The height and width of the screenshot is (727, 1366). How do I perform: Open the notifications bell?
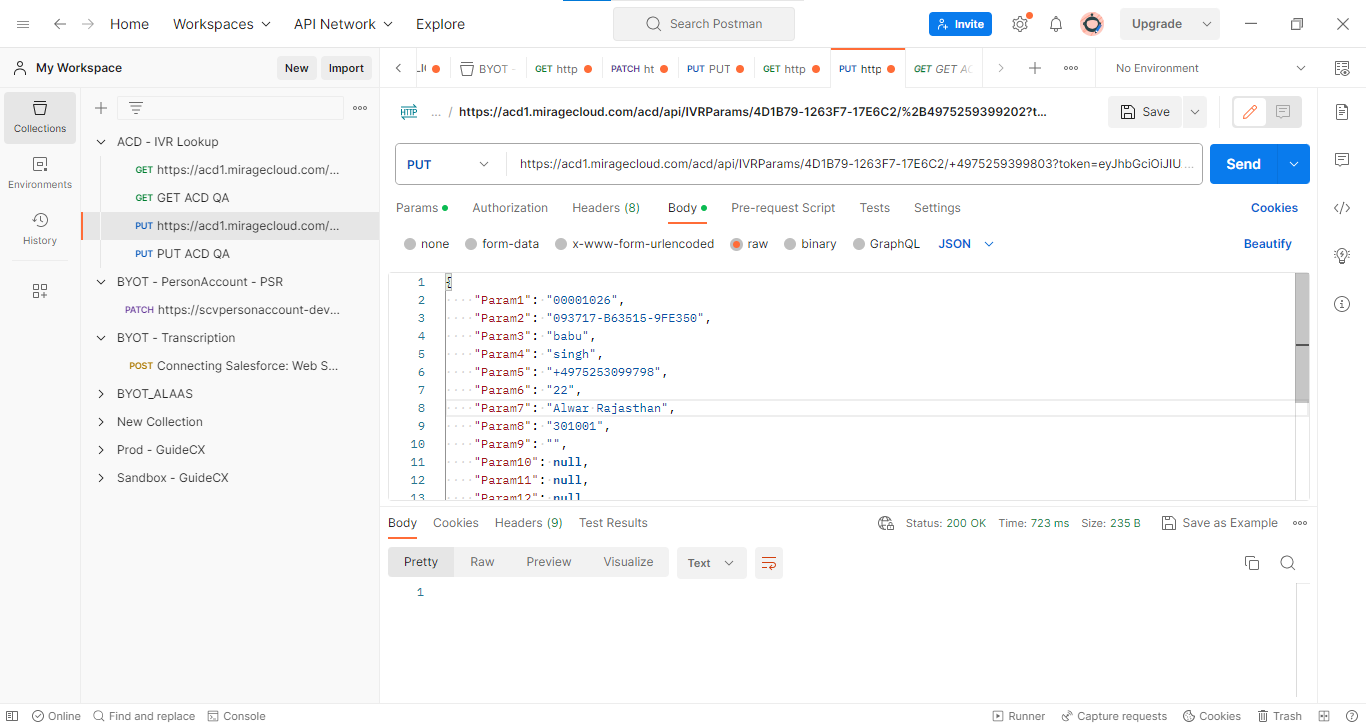click(1056, 24)
